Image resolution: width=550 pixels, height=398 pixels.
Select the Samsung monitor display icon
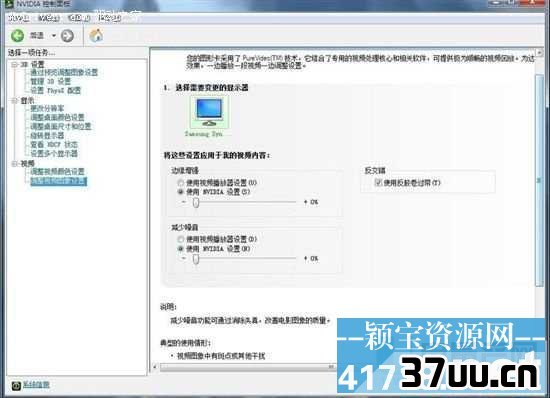click(x=209, y=112)
